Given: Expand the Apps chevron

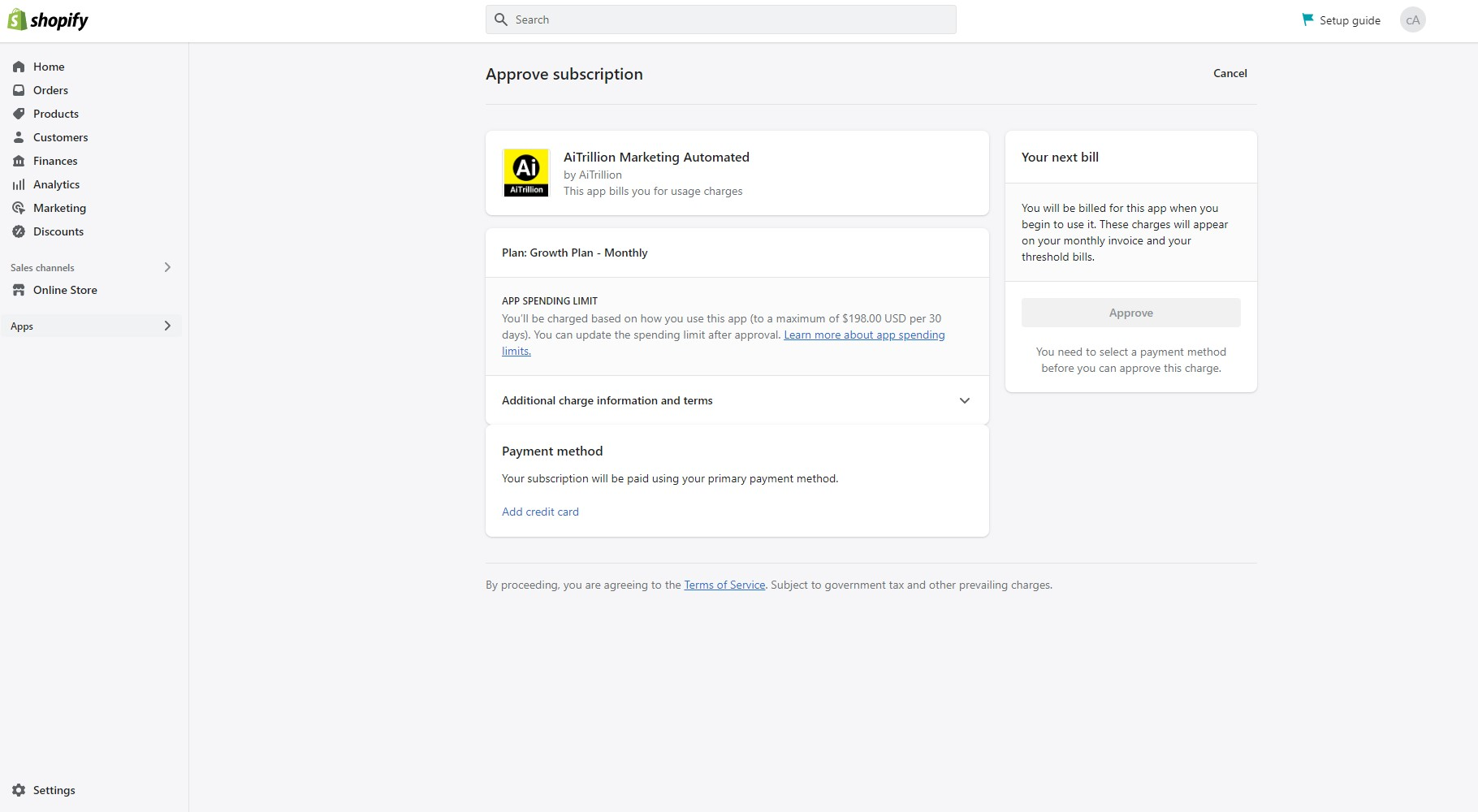Looking at the screenshot, I should coord(167,326).
